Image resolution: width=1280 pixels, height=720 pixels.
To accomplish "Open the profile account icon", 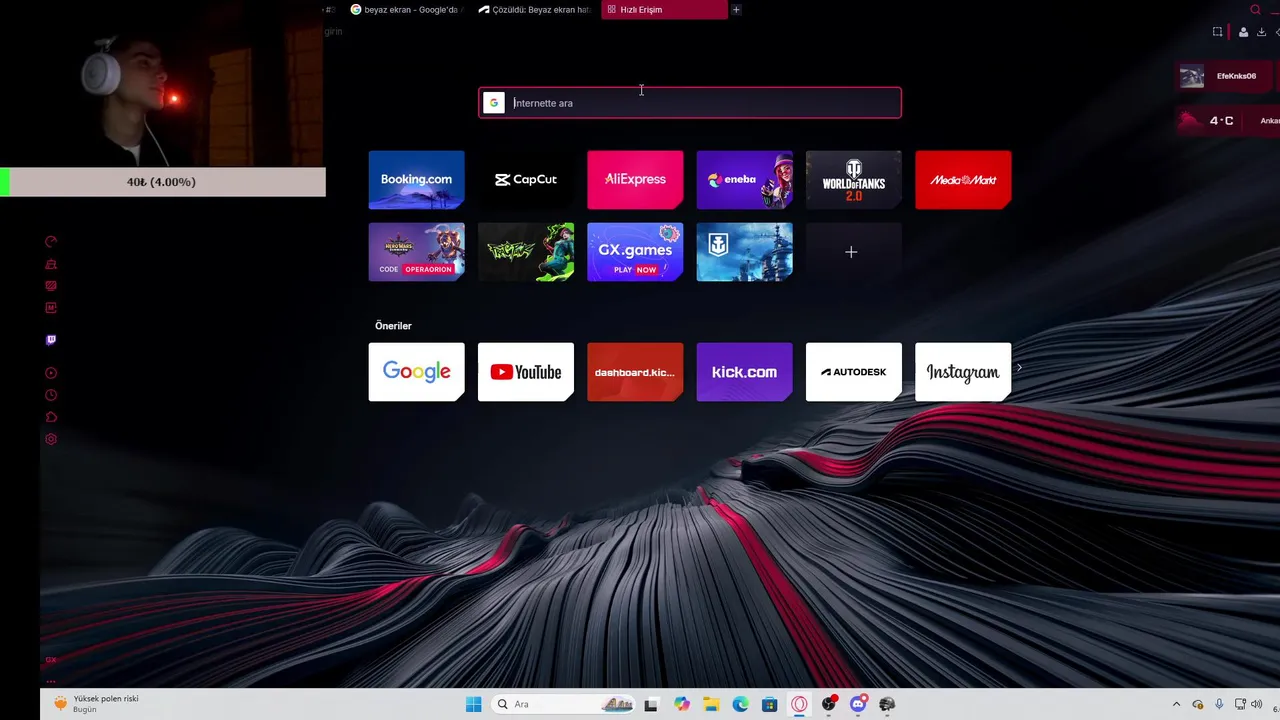I will point(1243,32).
